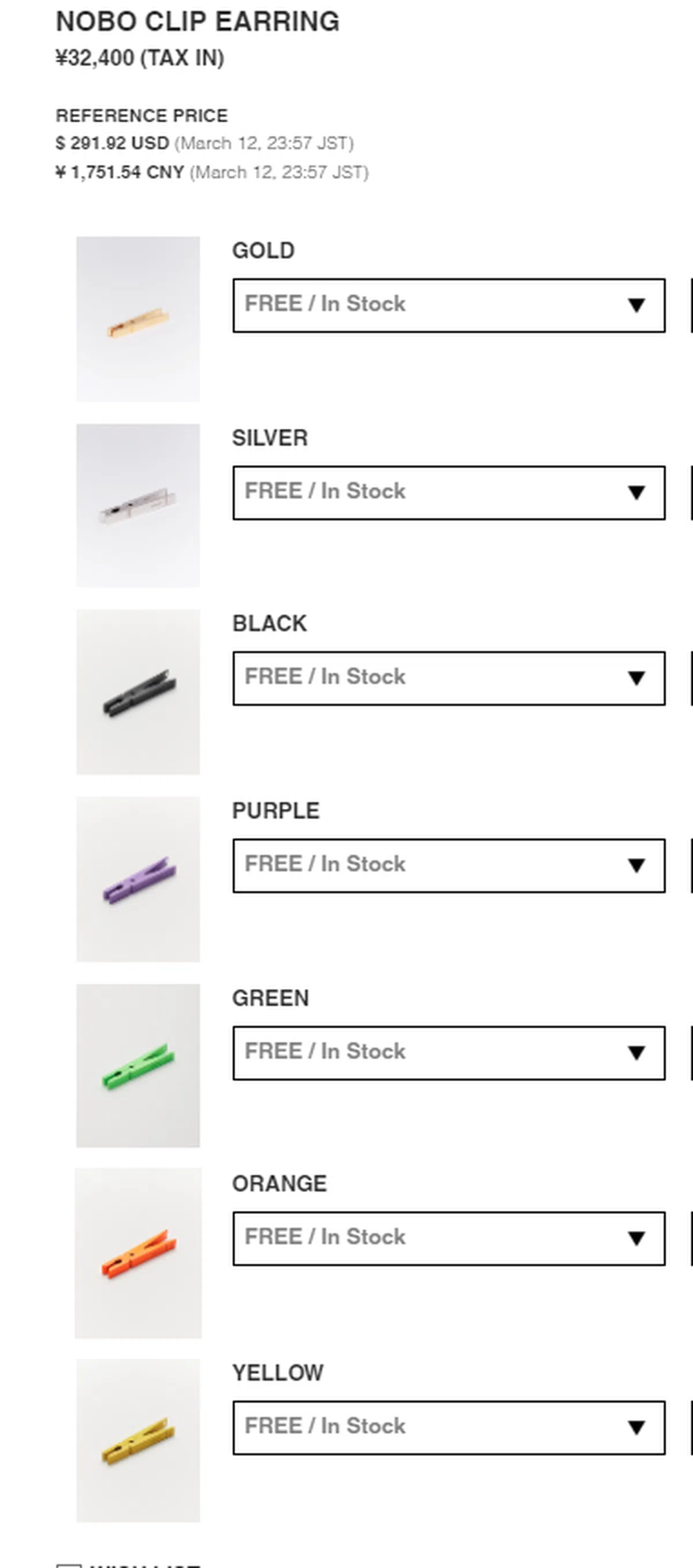Image resolution: width=693 pixels, height=1568 pixels.
Task: Click the ¥32,400 tax-included price text
Action: [140, 58]
